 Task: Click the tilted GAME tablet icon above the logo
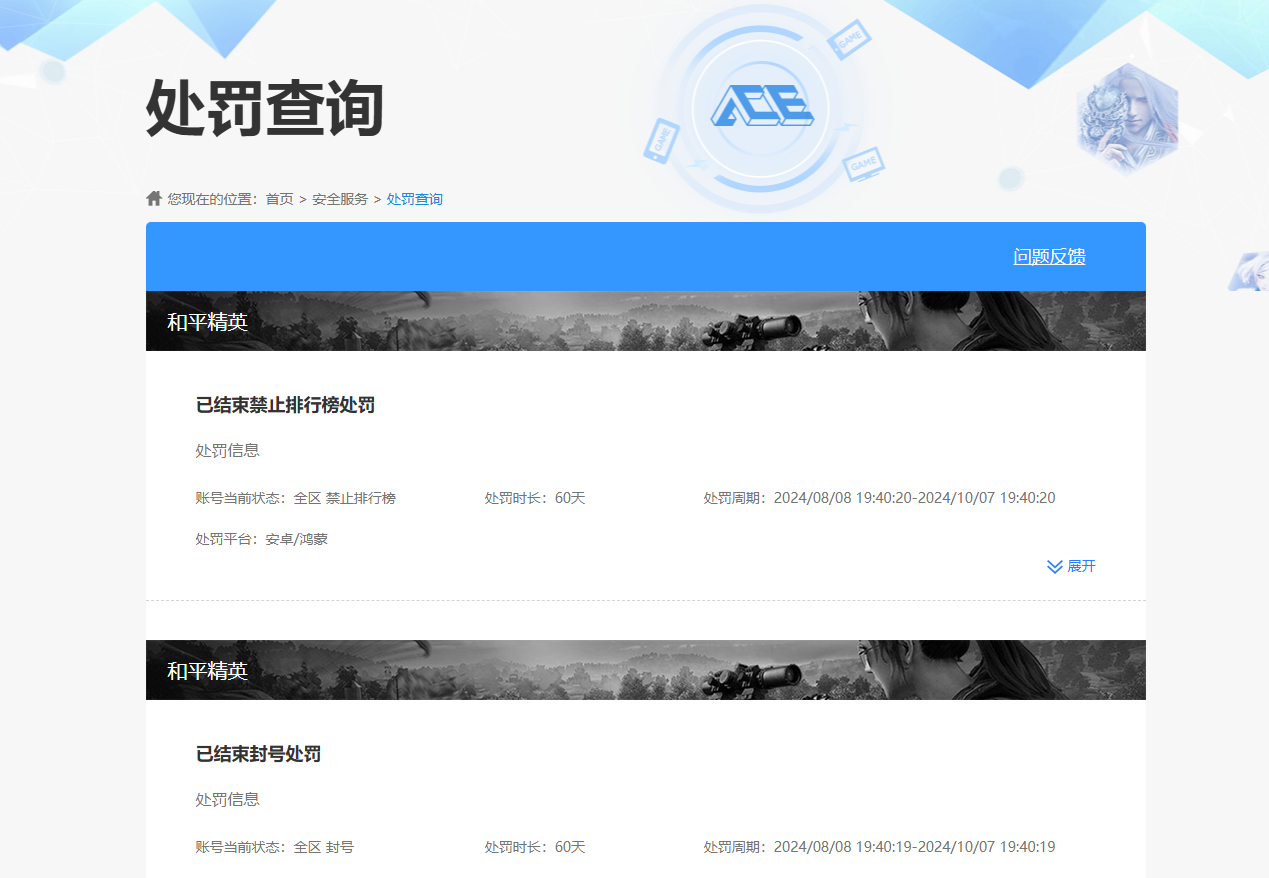[x=850, y=40]
